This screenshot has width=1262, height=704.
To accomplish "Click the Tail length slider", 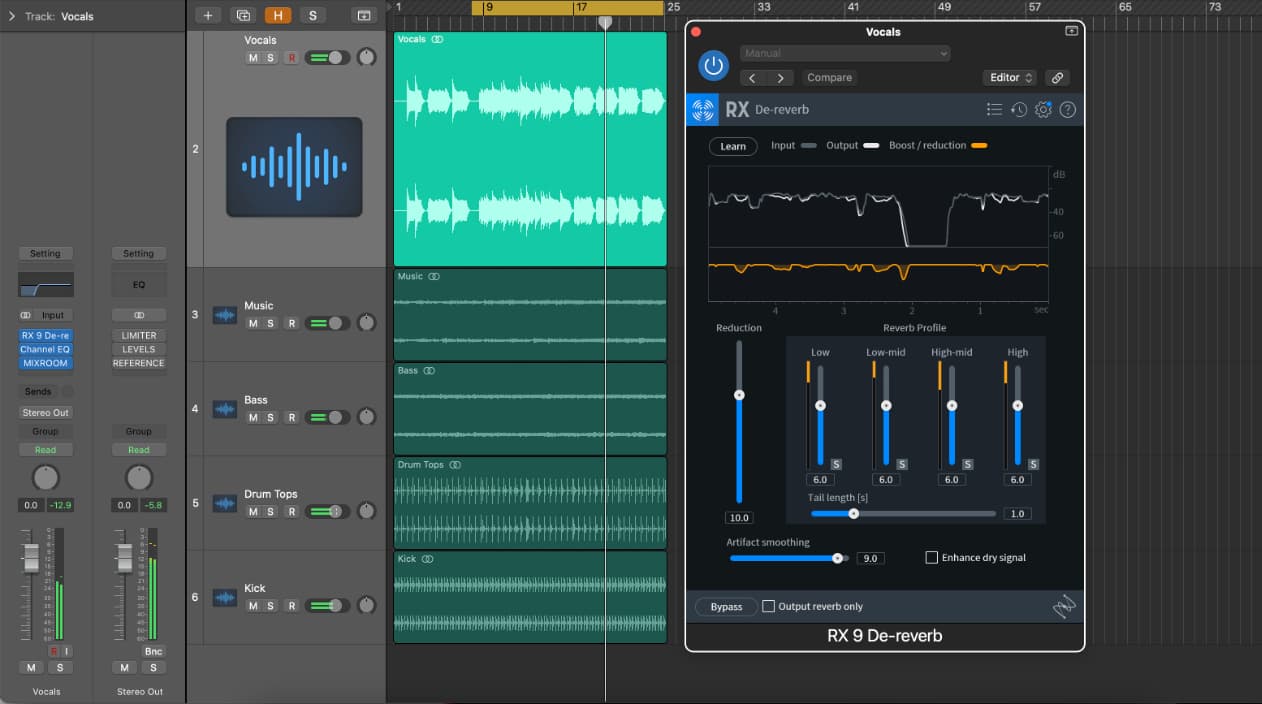I will pyautogui.click(x=903, y=513).
